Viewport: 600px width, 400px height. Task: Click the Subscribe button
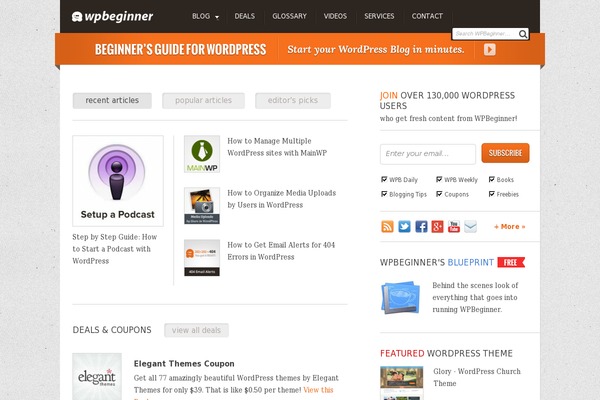coord(505,153)
